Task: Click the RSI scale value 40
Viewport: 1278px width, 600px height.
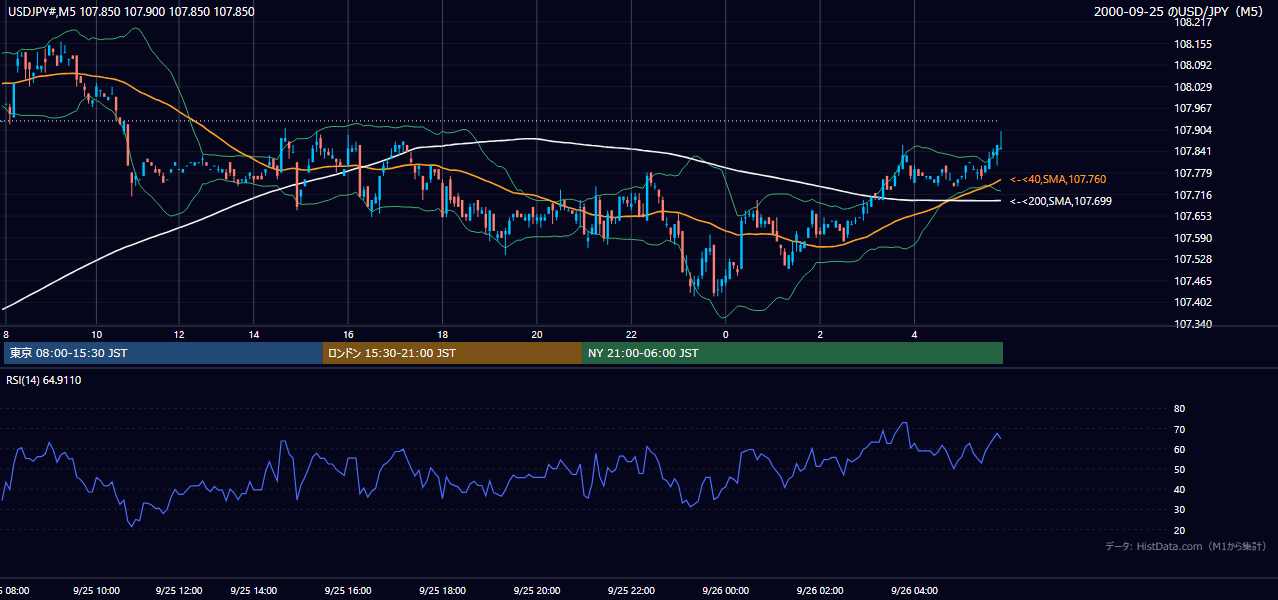Action: (1179, 490)
